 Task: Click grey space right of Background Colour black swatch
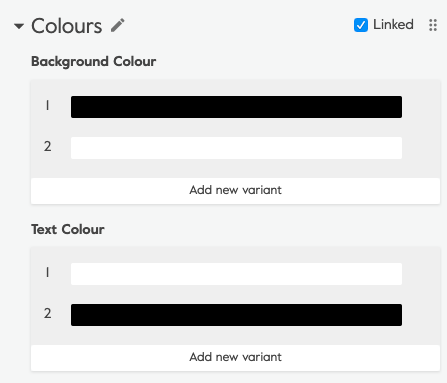click(421, 107)
